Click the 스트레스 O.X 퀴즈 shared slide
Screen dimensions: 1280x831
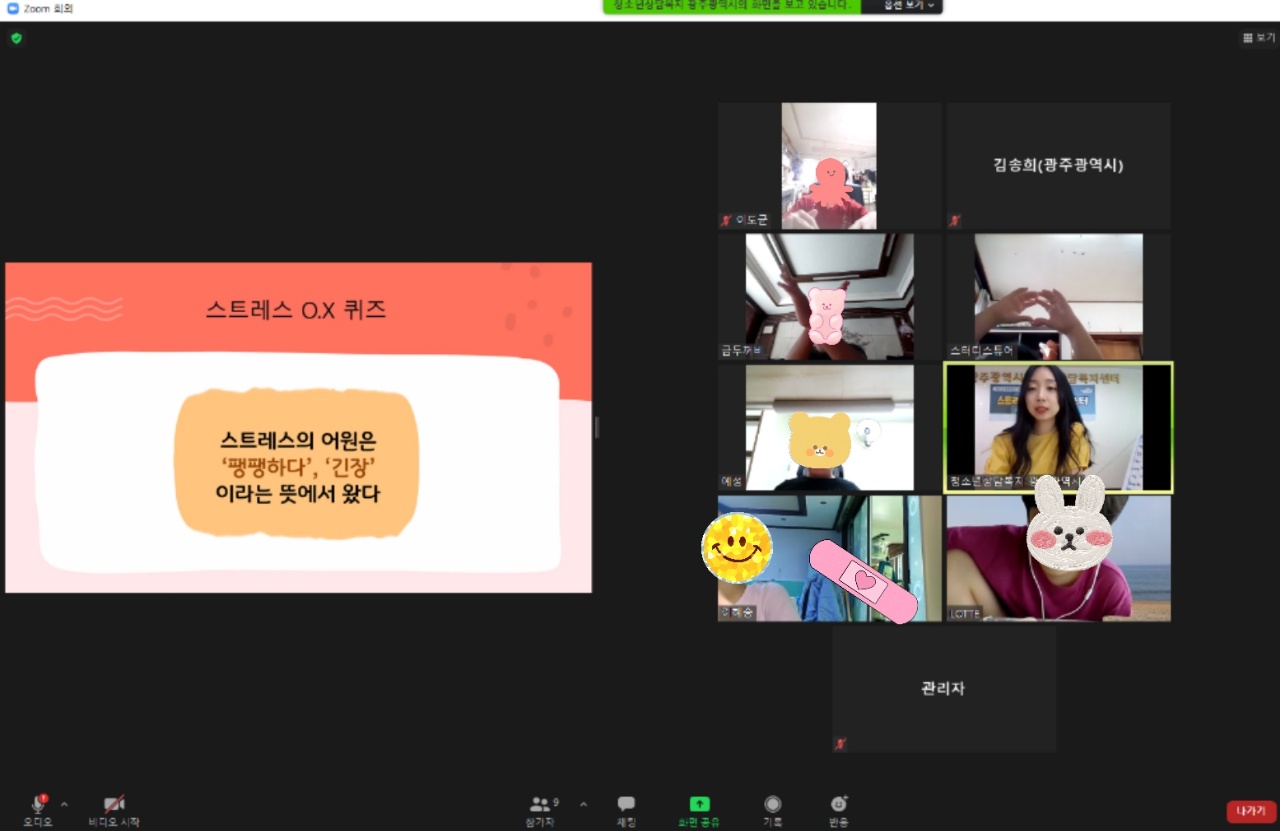tap(298, 428)
